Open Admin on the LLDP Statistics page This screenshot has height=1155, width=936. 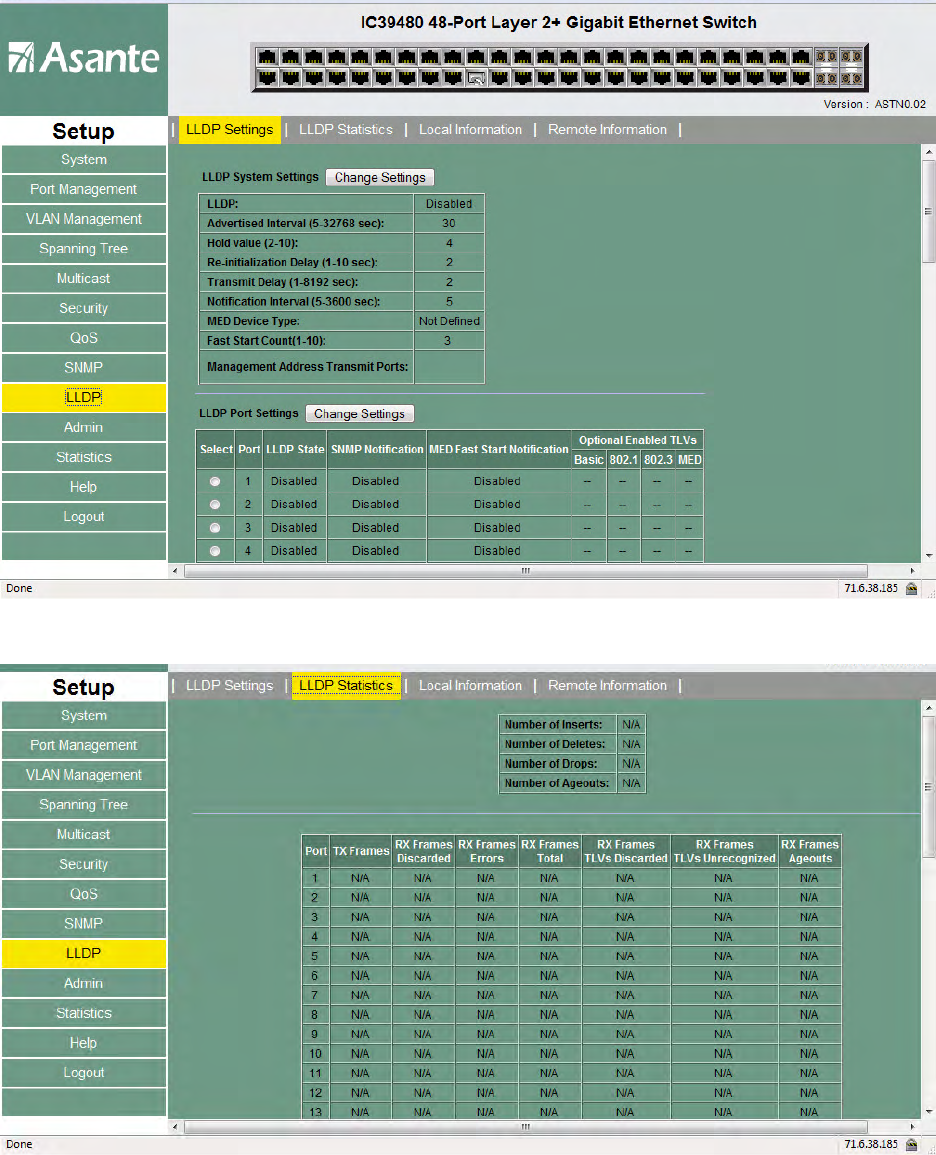point(84,983)
